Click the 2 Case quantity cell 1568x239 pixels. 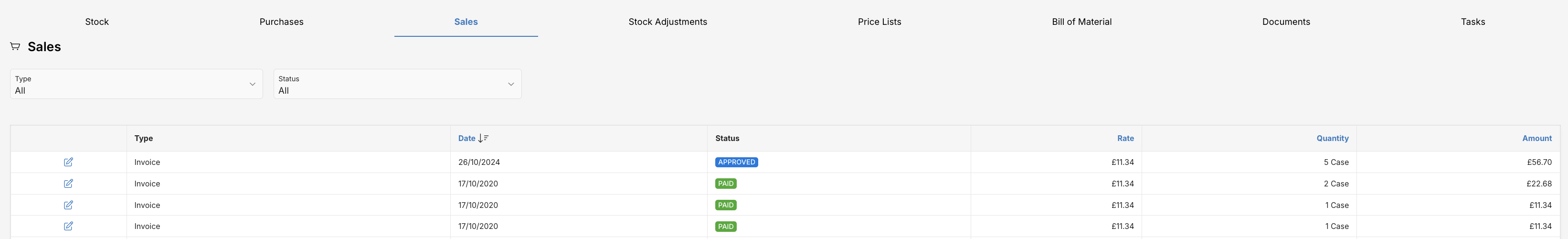tap(1336, 184)
